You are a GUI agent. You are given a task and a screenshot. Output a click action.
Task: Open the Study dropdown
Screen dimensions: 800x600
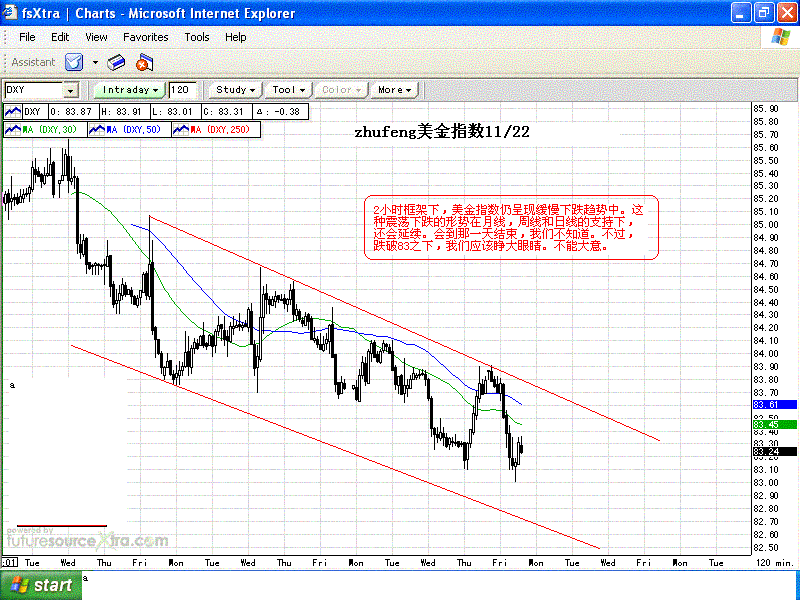pyautogui.click(x=235, y=90)
